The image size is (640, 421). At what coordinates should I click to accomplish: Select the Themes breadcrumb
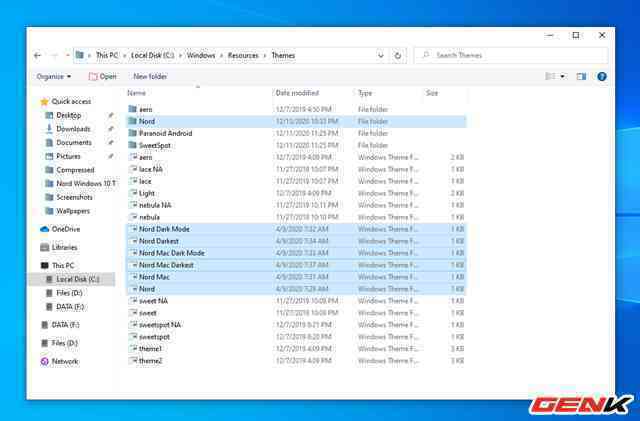283,56
